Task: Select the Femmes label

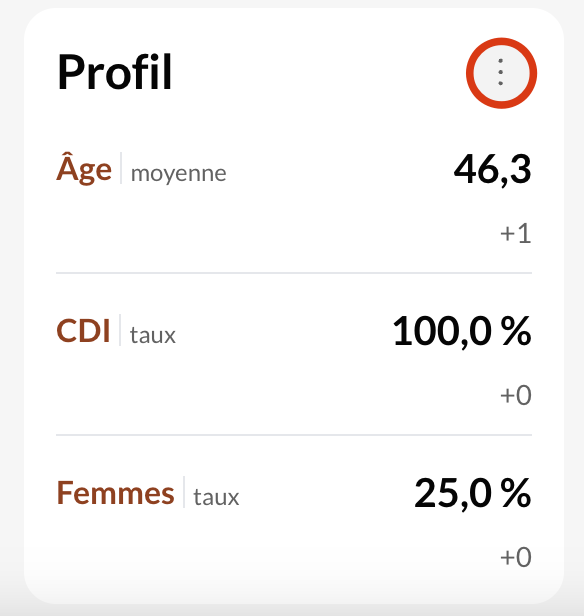Action: click(x=115, y=493)
